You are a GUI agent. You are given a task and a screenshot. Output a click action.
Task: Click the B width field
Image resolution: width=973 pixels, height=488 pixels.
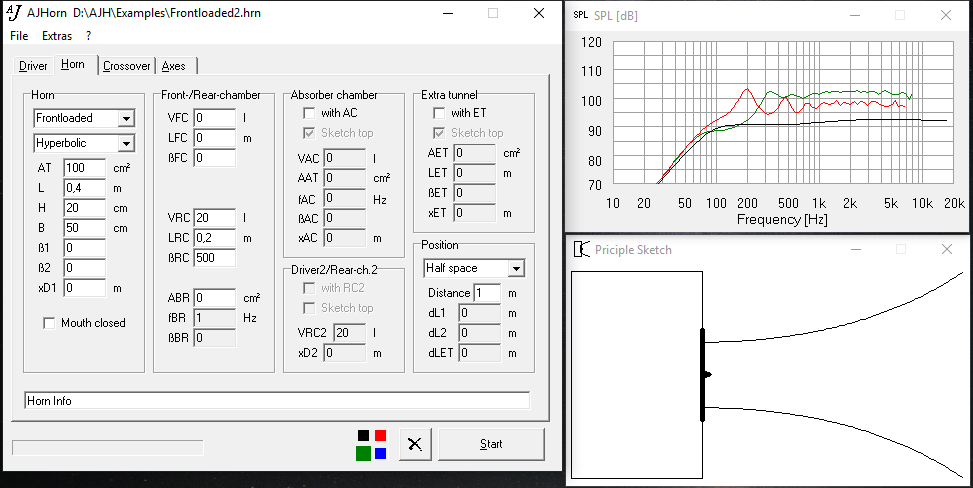pos(84,228)
